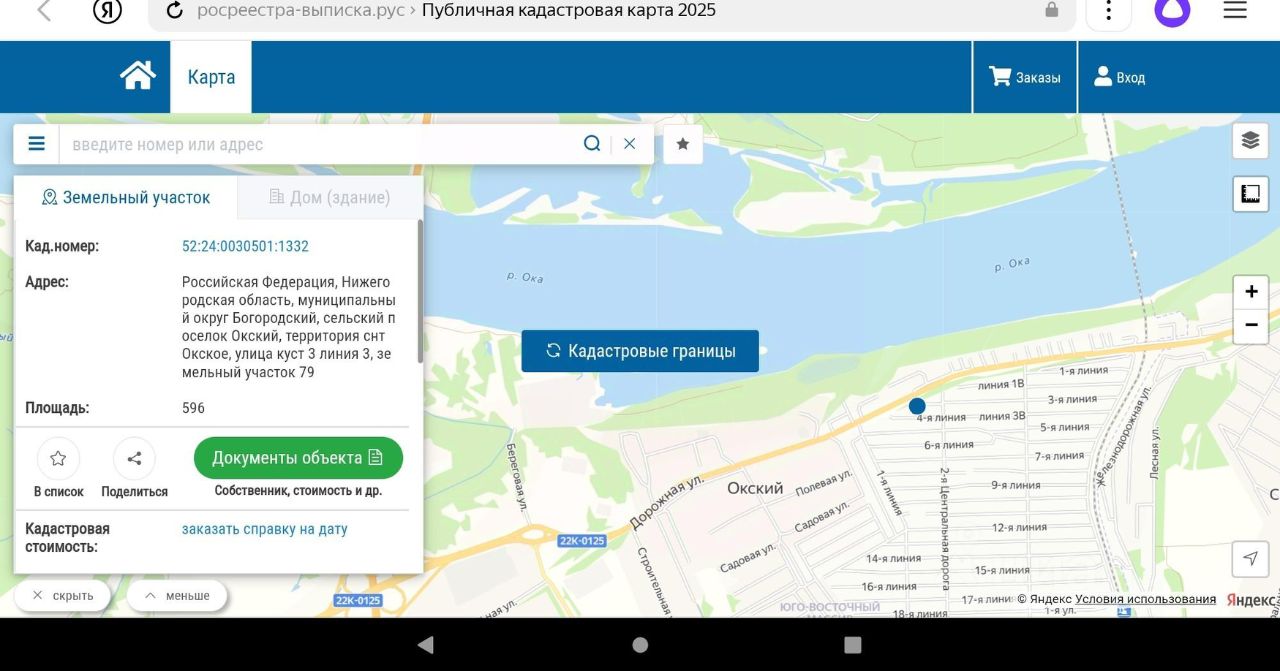Click the address bar URL text
This screenshot has height=671, width=1280.
point(456,10)
